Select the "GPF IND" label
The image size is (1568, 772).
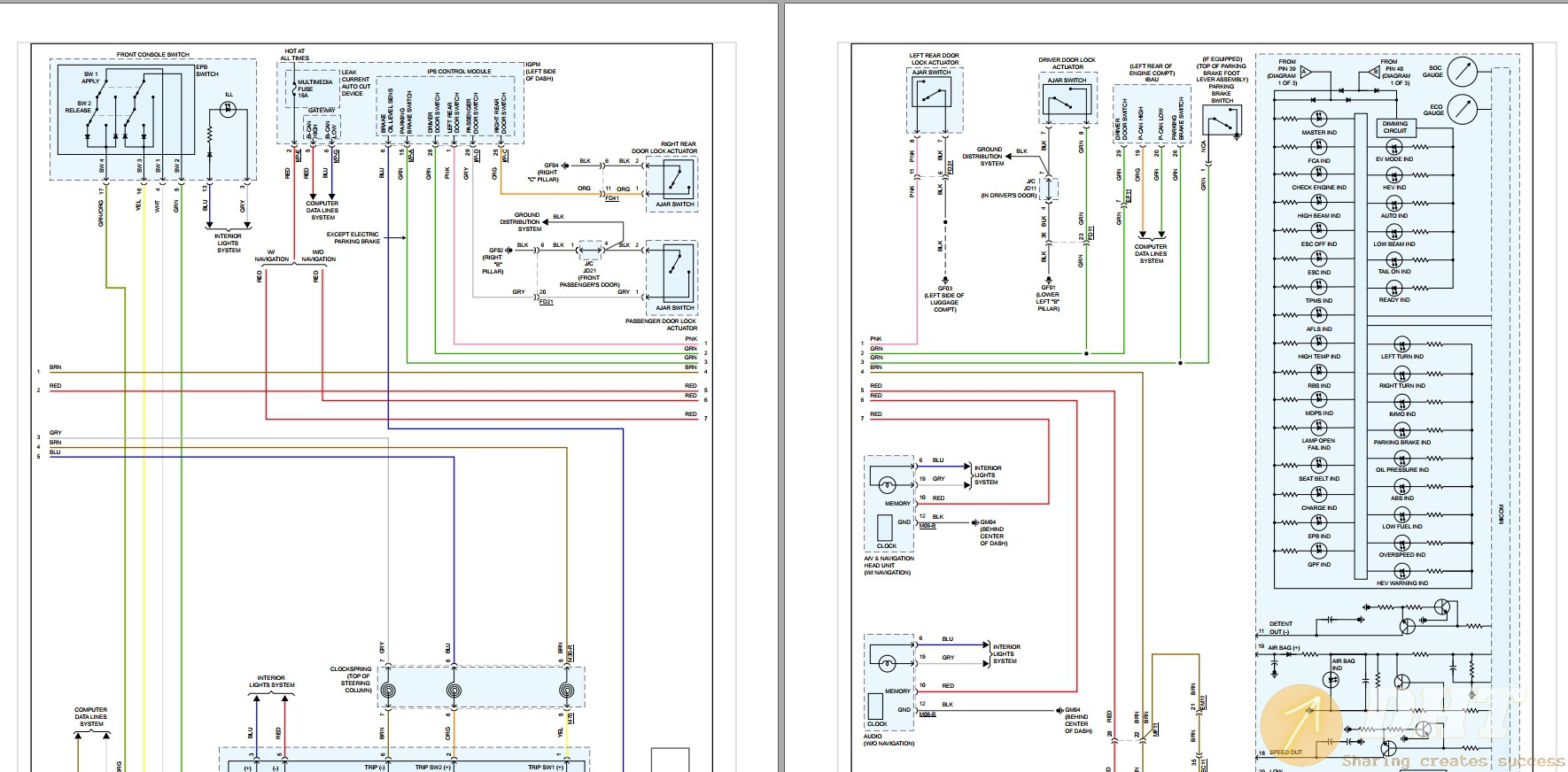[1319, 565]
